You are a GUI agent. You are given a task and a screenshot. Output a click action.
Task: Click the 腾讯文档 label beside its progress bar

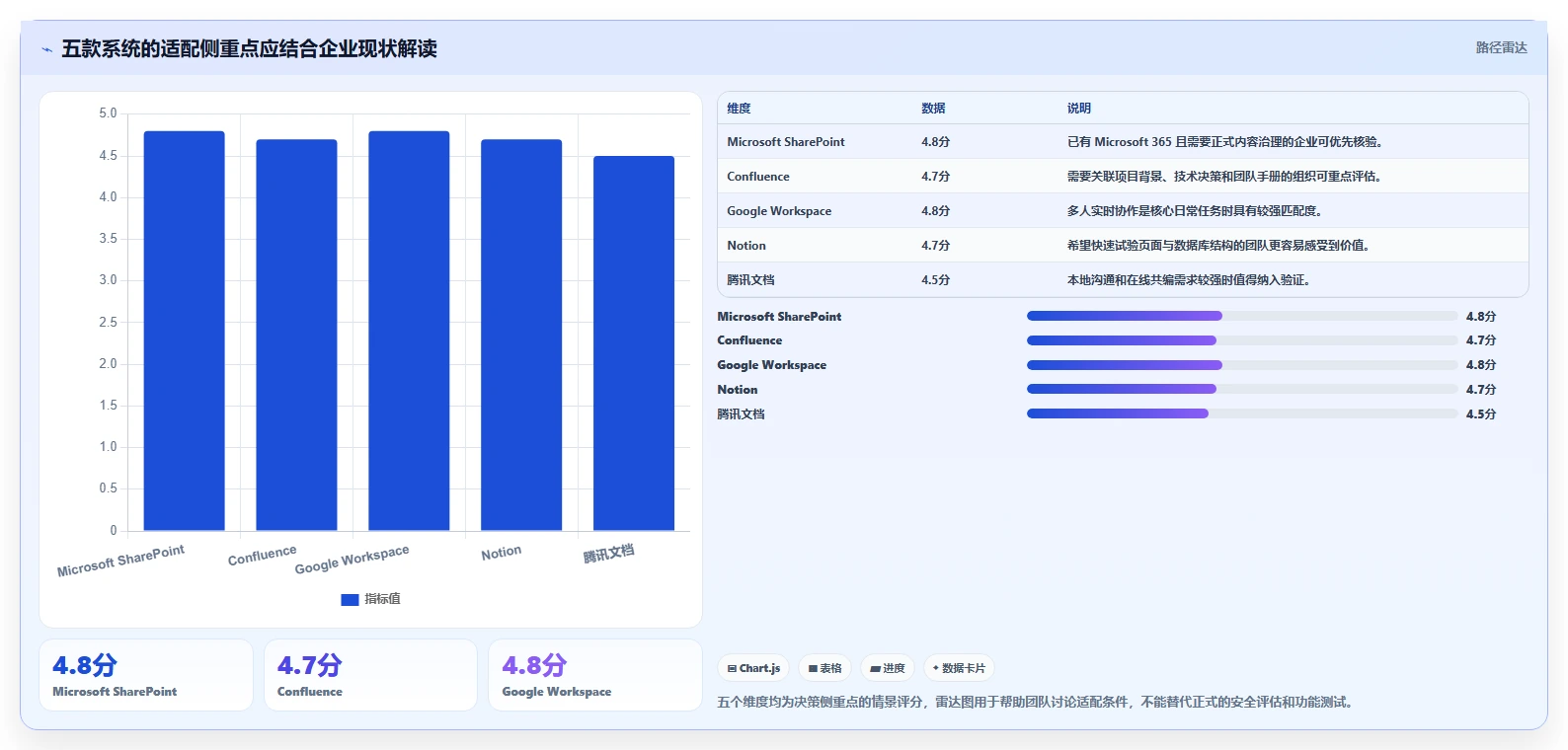(741, 414)
